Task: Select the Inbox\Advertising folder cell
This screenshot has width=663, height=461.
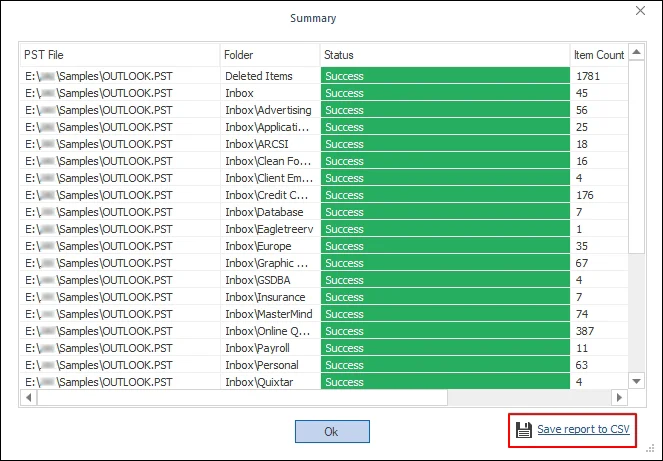Action: coord(270,110)
